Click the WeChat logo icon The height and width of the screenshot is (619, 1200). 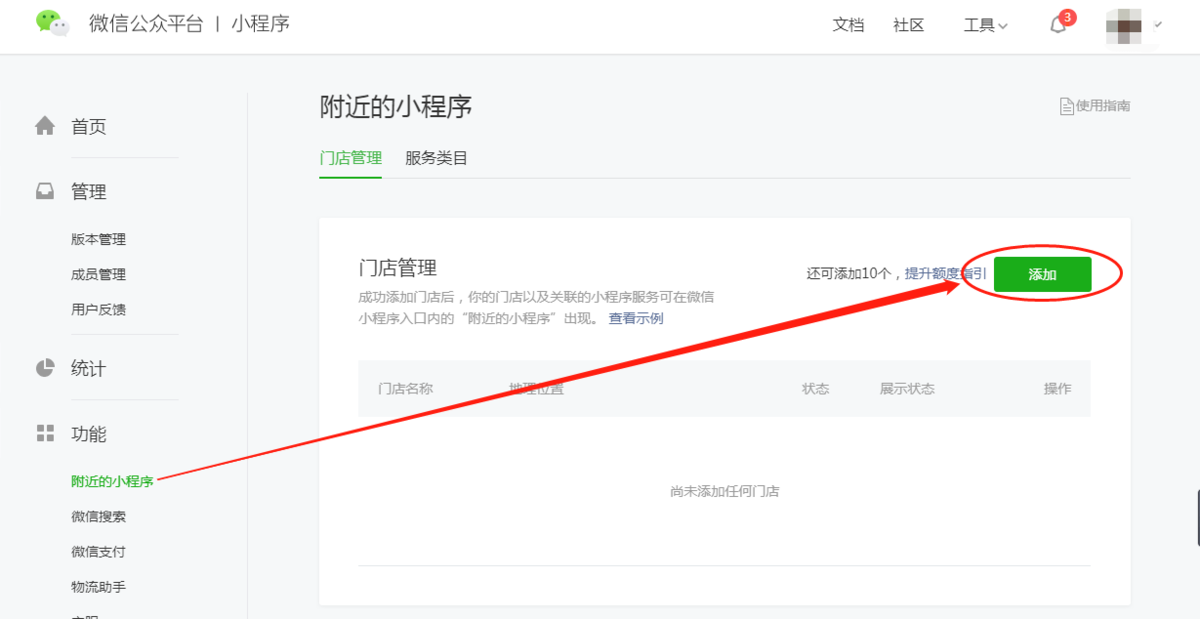tap(52, 23)
